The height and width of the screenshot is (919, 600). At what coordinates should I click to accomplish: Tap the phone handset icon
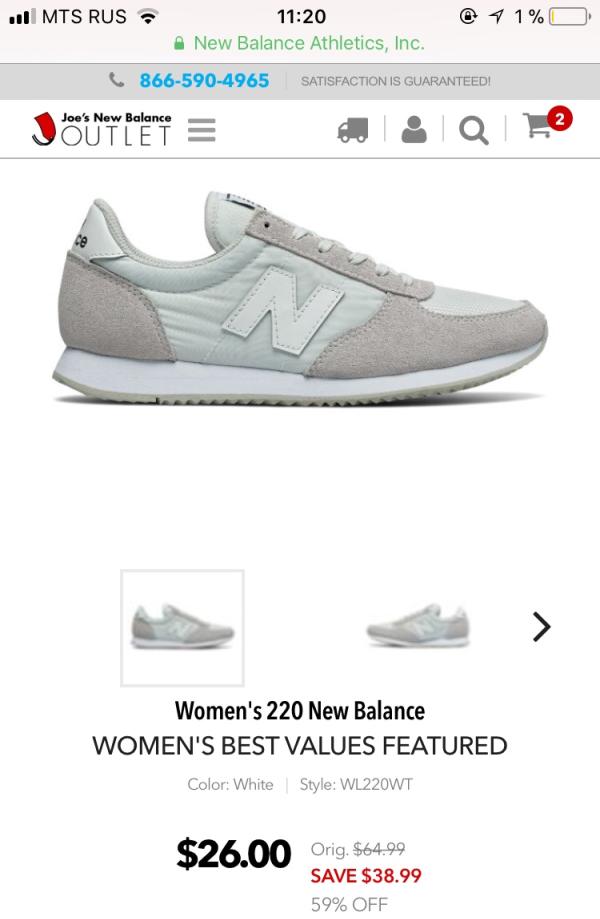117,80
